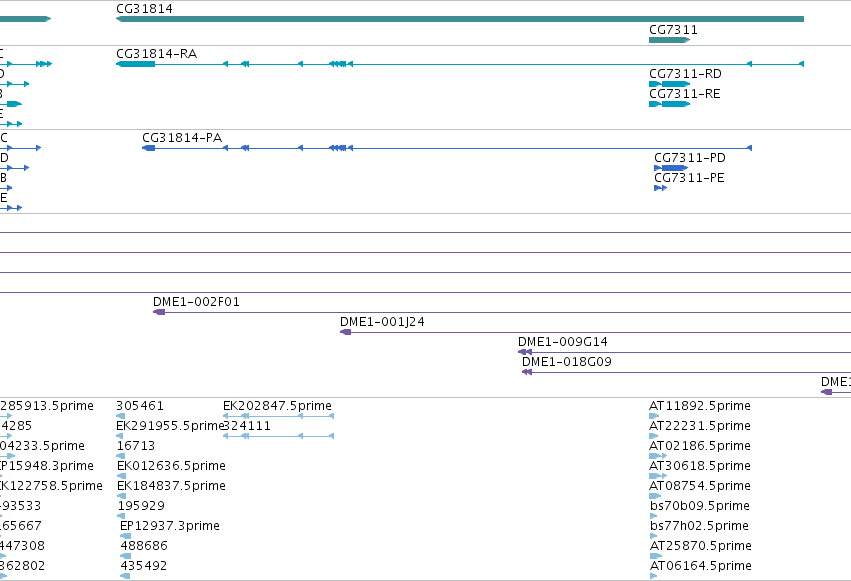The image size is (851, 581).
Task: Click the CG7311-PE feature label
Action: click(x=689, y=178)
